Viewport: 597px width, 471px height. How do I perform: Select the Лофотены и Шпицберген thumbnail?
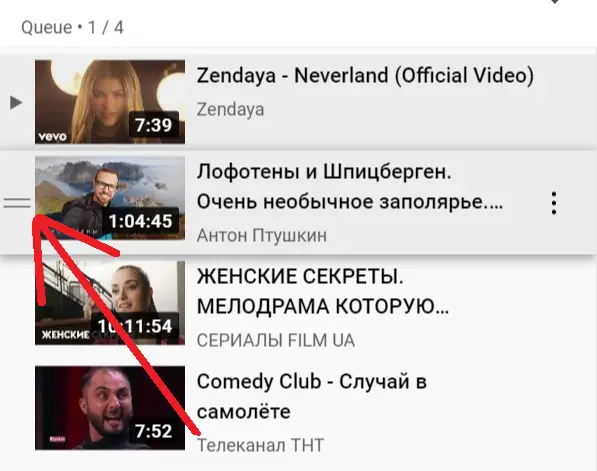point(110,198)
